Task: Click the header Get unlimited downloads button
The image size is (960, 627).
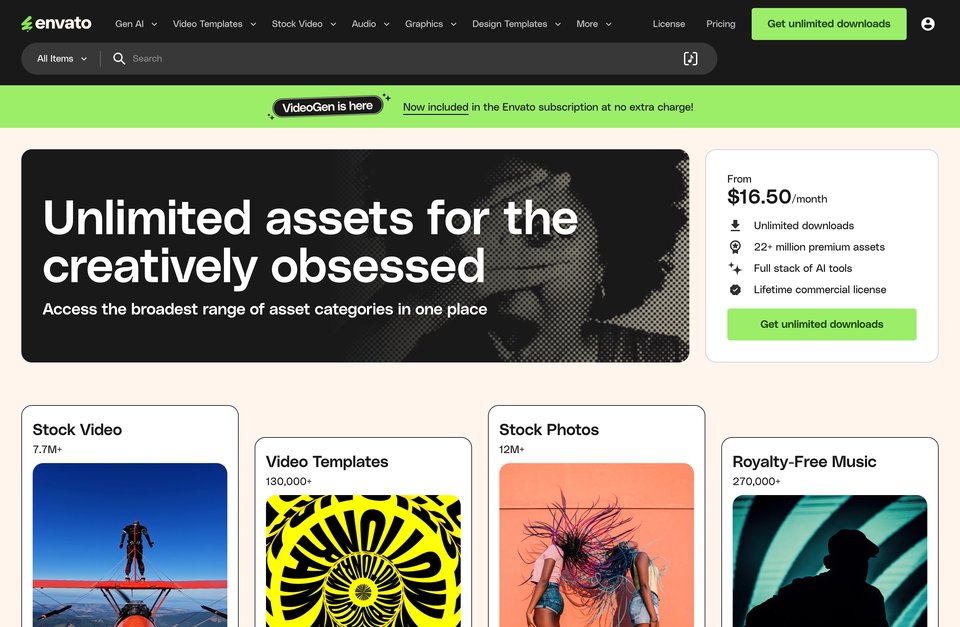Action: click(829, 24)
